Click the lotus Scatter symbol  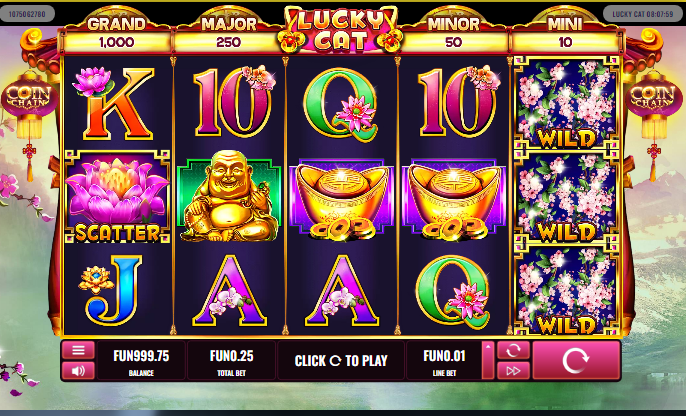(x=117, y=197)
